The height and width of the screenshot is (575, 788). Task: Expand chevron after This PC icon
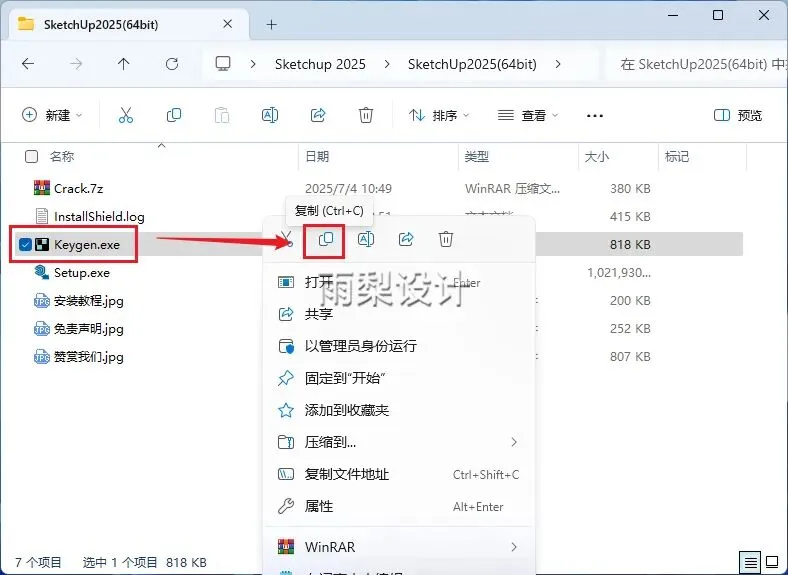pos(253,64)
